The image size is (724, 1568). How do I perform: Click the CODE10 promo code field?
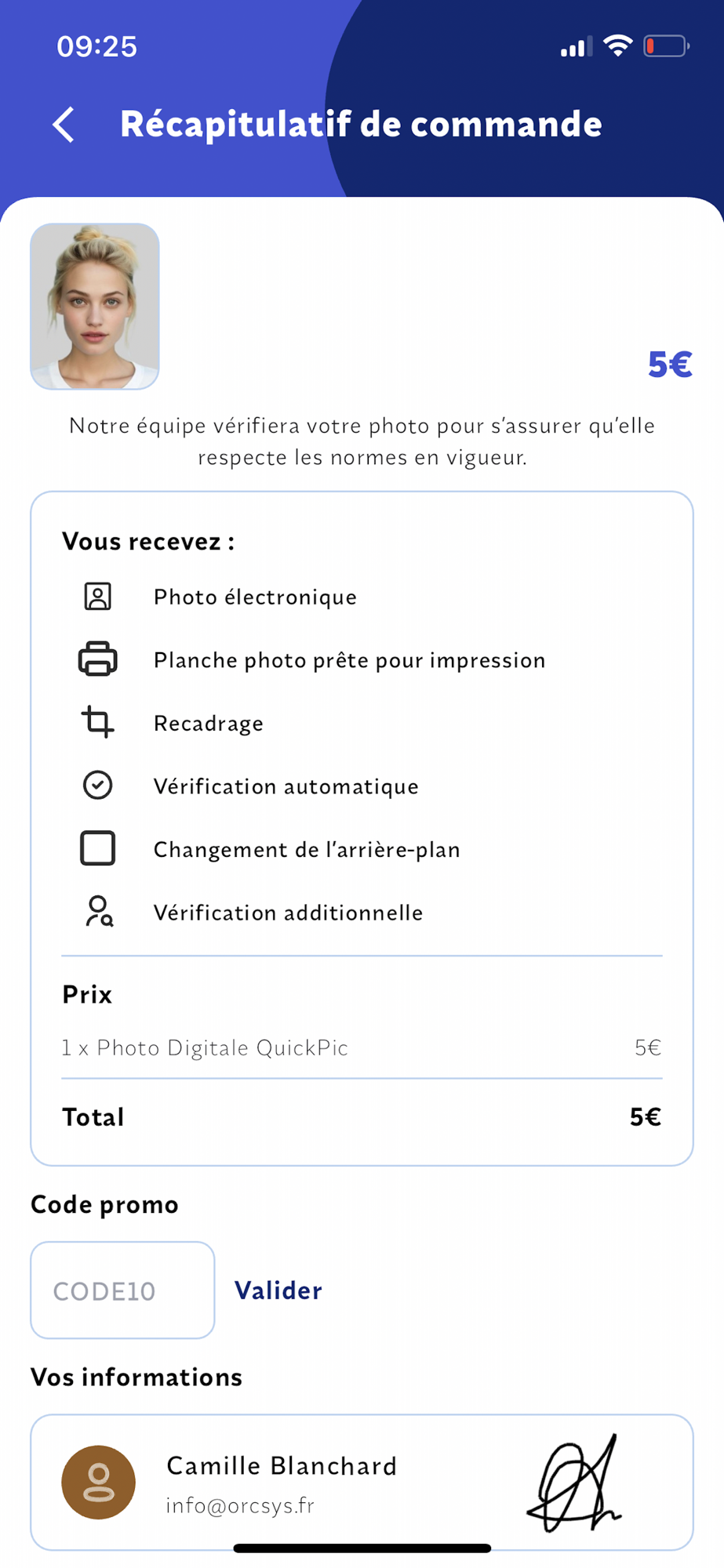tap(122, 1290)
